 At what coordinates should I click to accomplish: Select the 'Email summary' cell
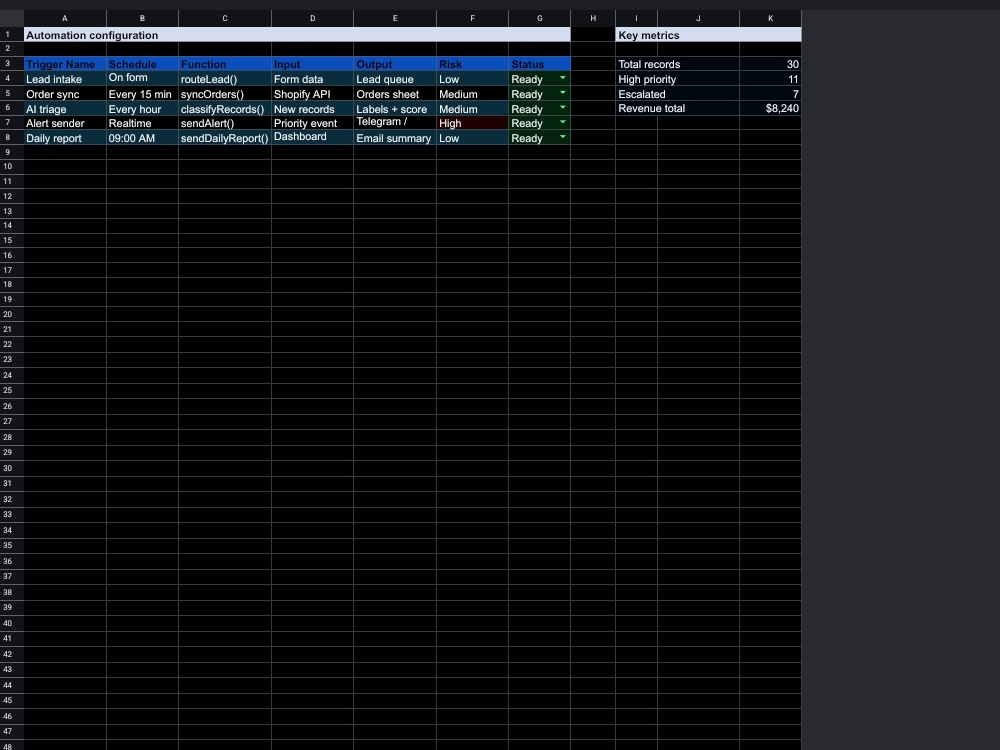coord(395,138)
